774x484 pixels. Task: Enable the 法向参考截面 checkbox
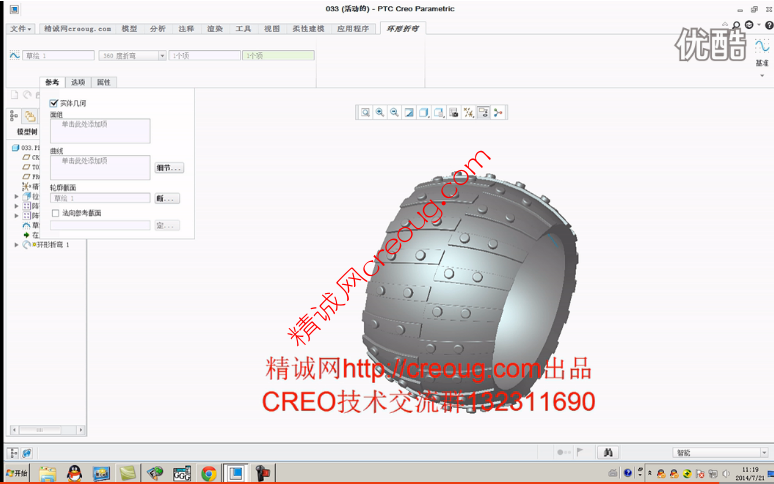pyautogui.click(x=56, y=213)
